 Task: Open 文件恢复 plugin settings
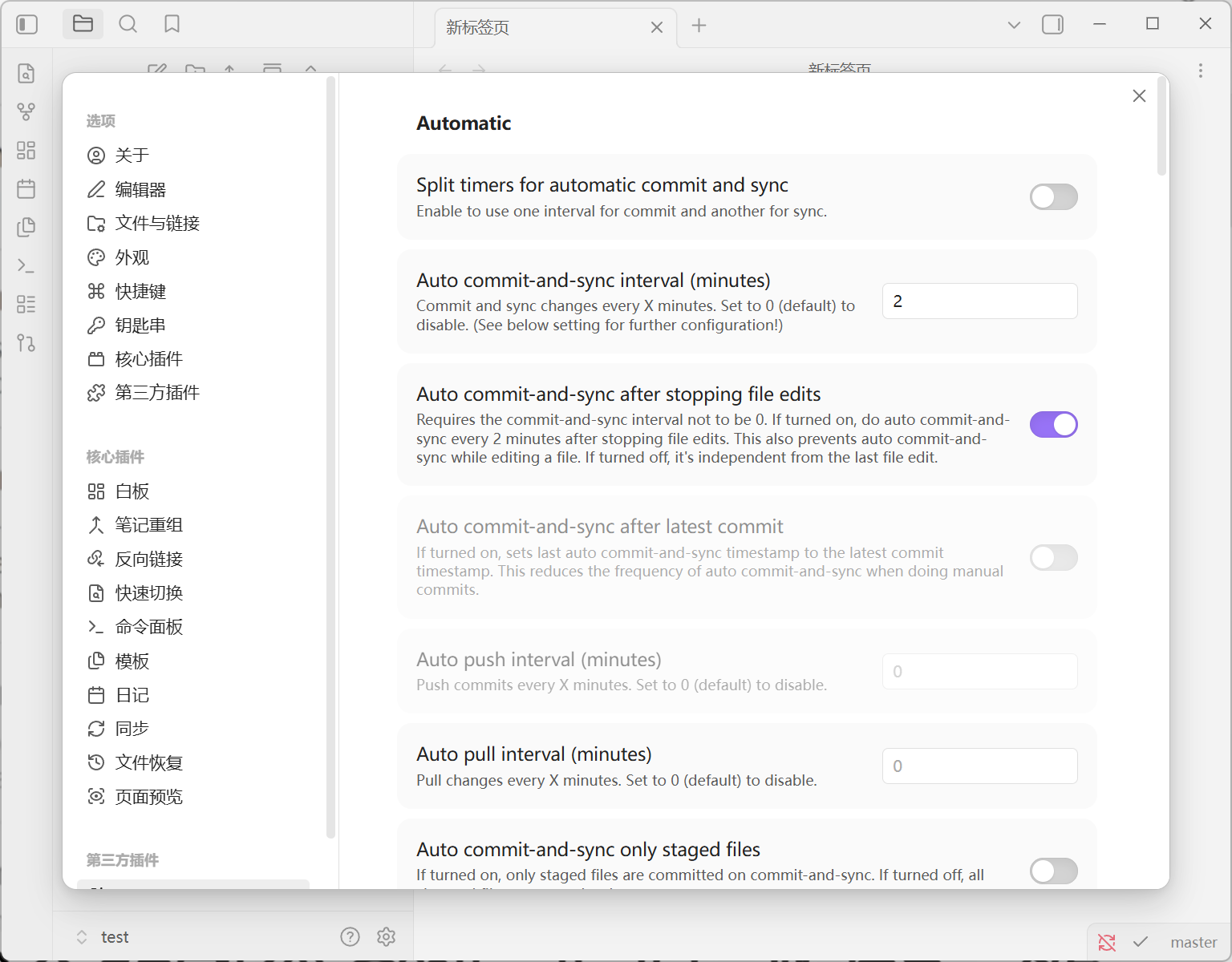[193, 762]
